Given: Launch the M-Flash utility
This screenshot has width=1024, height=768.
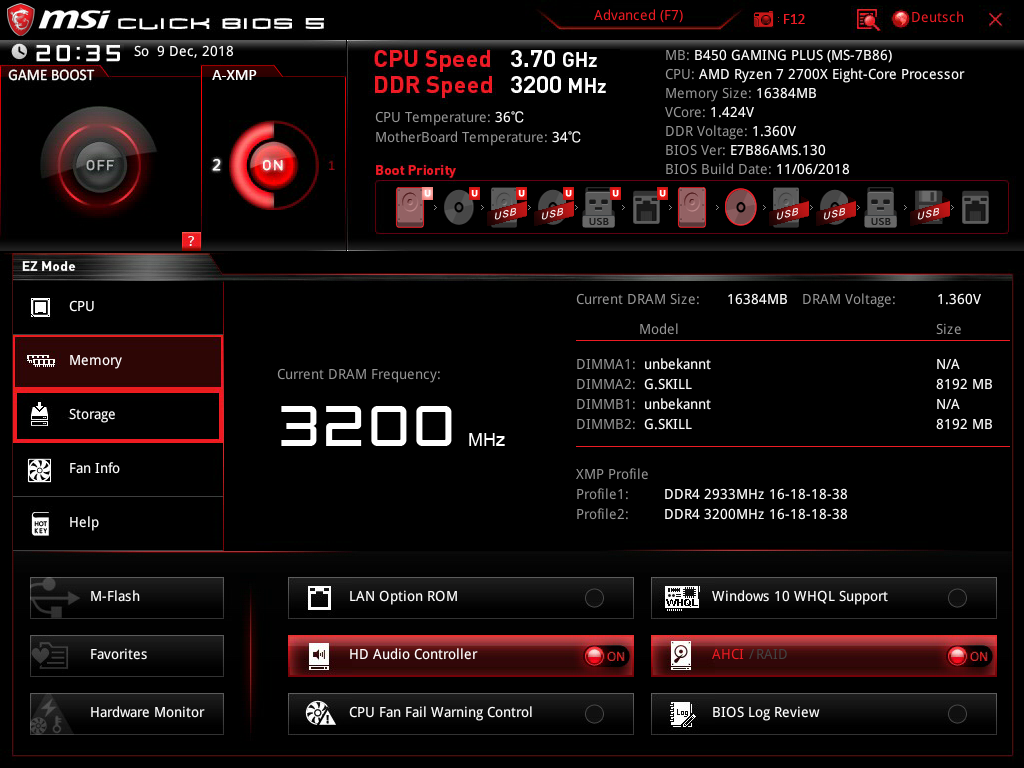Looking at the screenshot, I should click(x=127, y=597).
